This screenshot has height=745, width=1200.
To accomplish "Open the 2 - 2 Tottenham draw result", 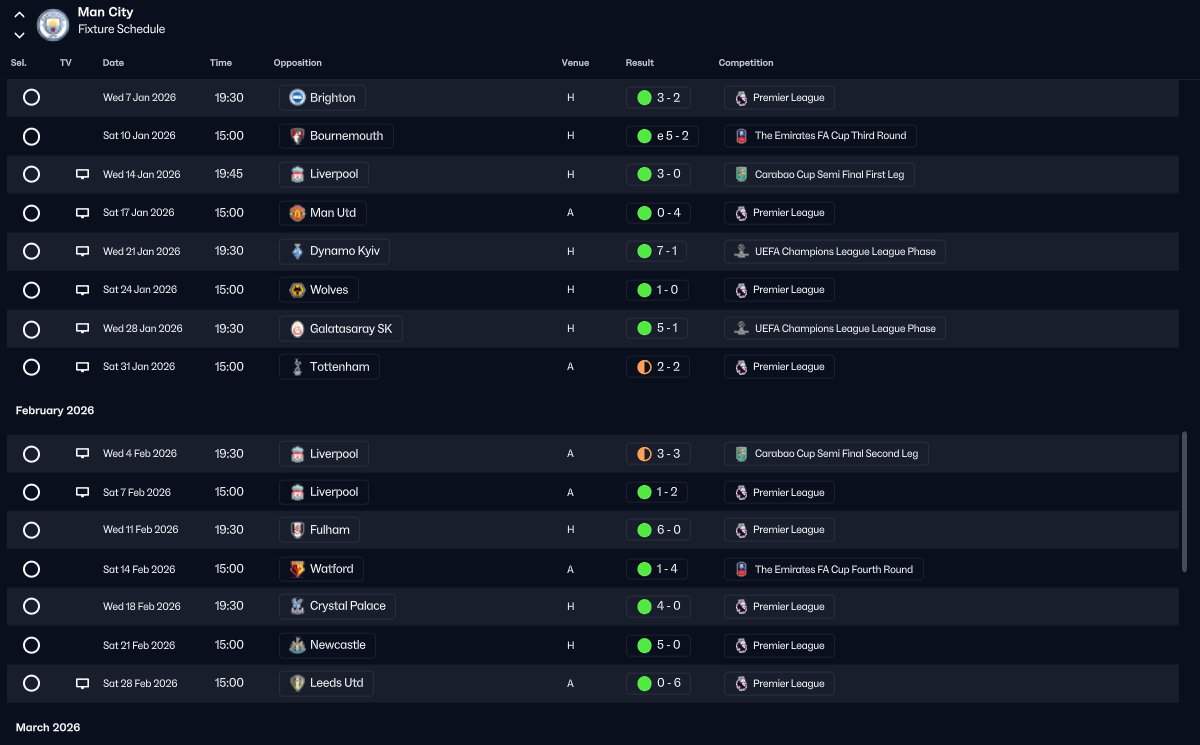I will click(x=657, y=367).
